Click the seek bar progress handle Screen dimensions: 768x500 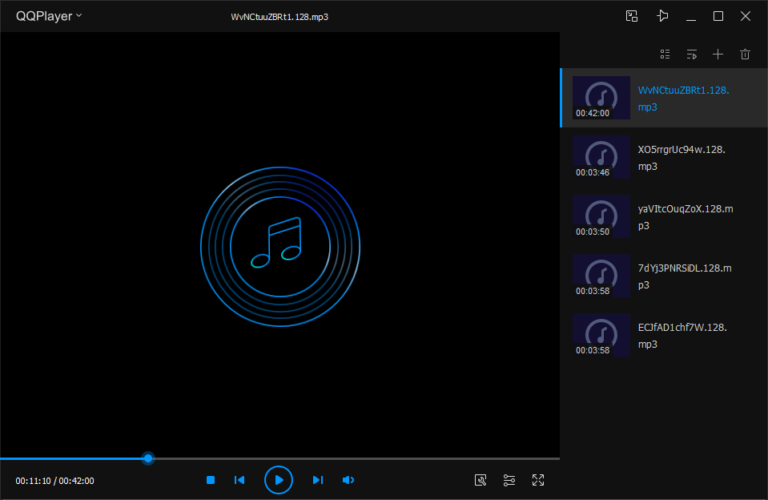click(148, 458)
